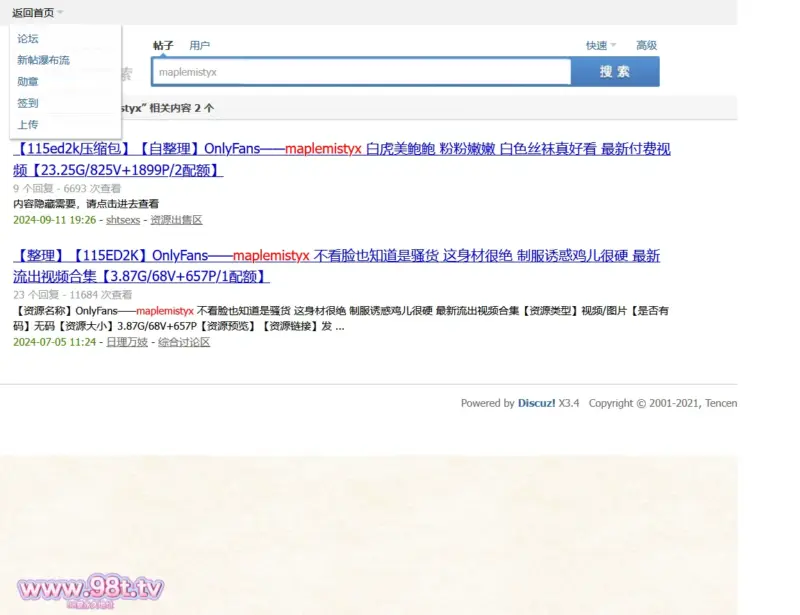The image size is (800, 615).
Task: Click the text '9 个回复 - 6693 次查看'
Action: (x=67, y=189)
